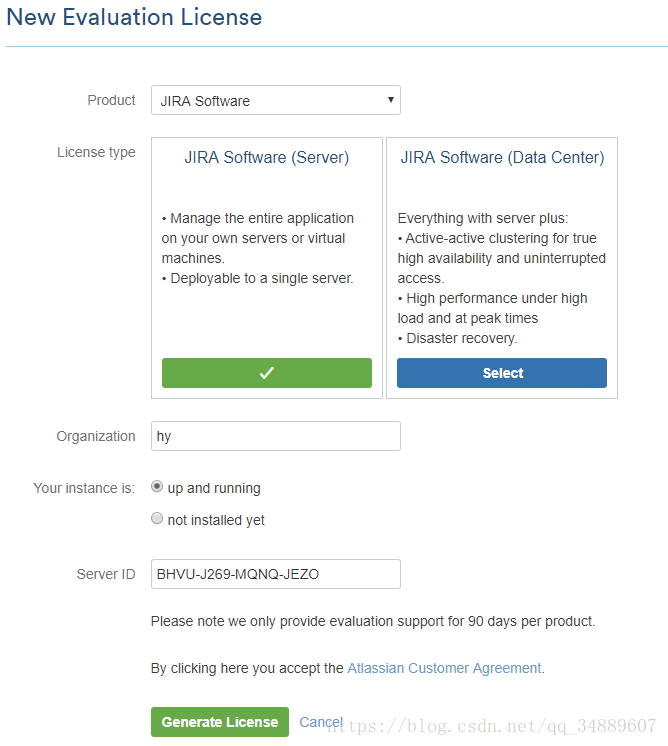668x746 pixels.
Task: Click the green checkmark Server license button
Action: pos(266,373)
